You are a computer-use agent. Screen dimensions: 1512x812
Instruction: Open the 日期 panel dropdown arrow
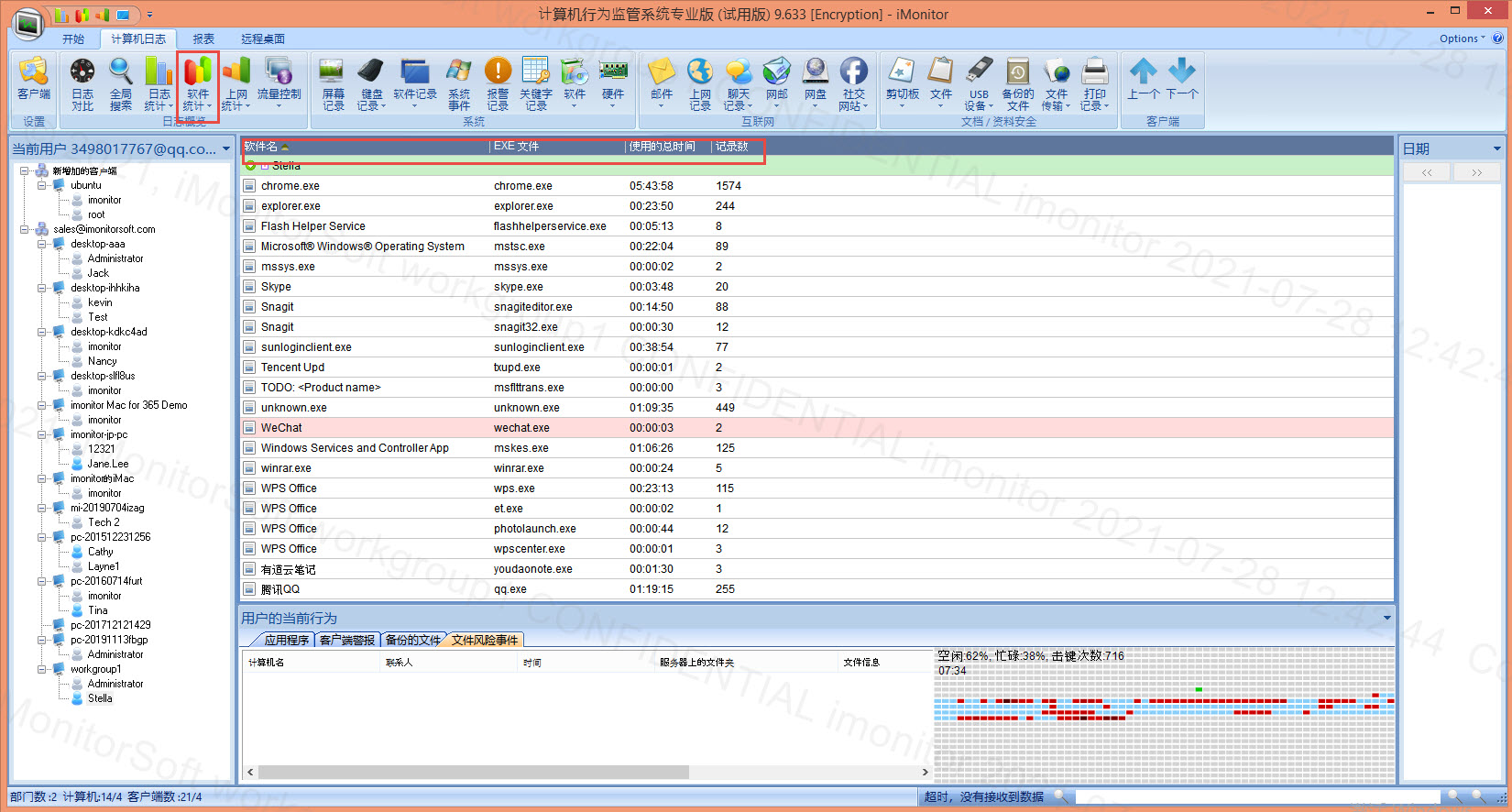1497,148
